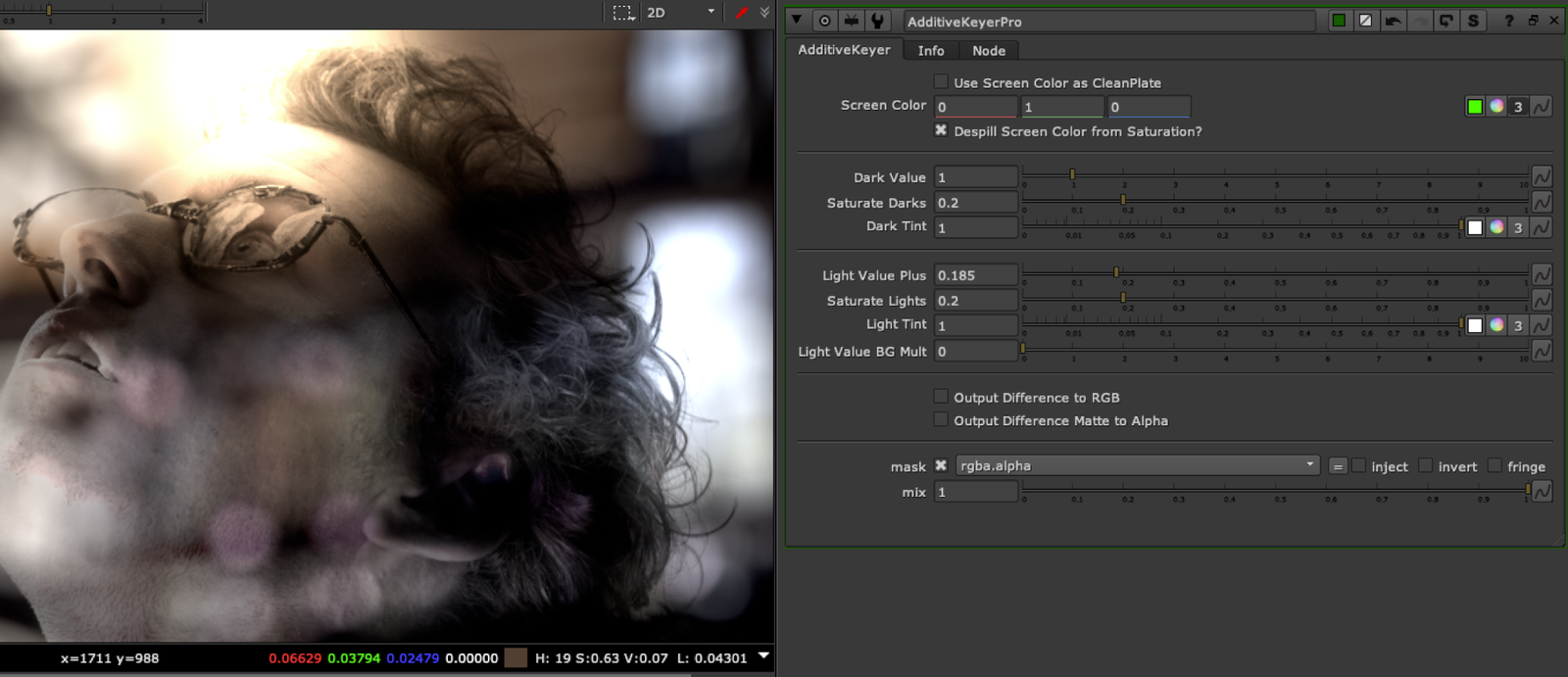
Task: Open Saturate Darks animation curve menu
Action: point(1542,202)
